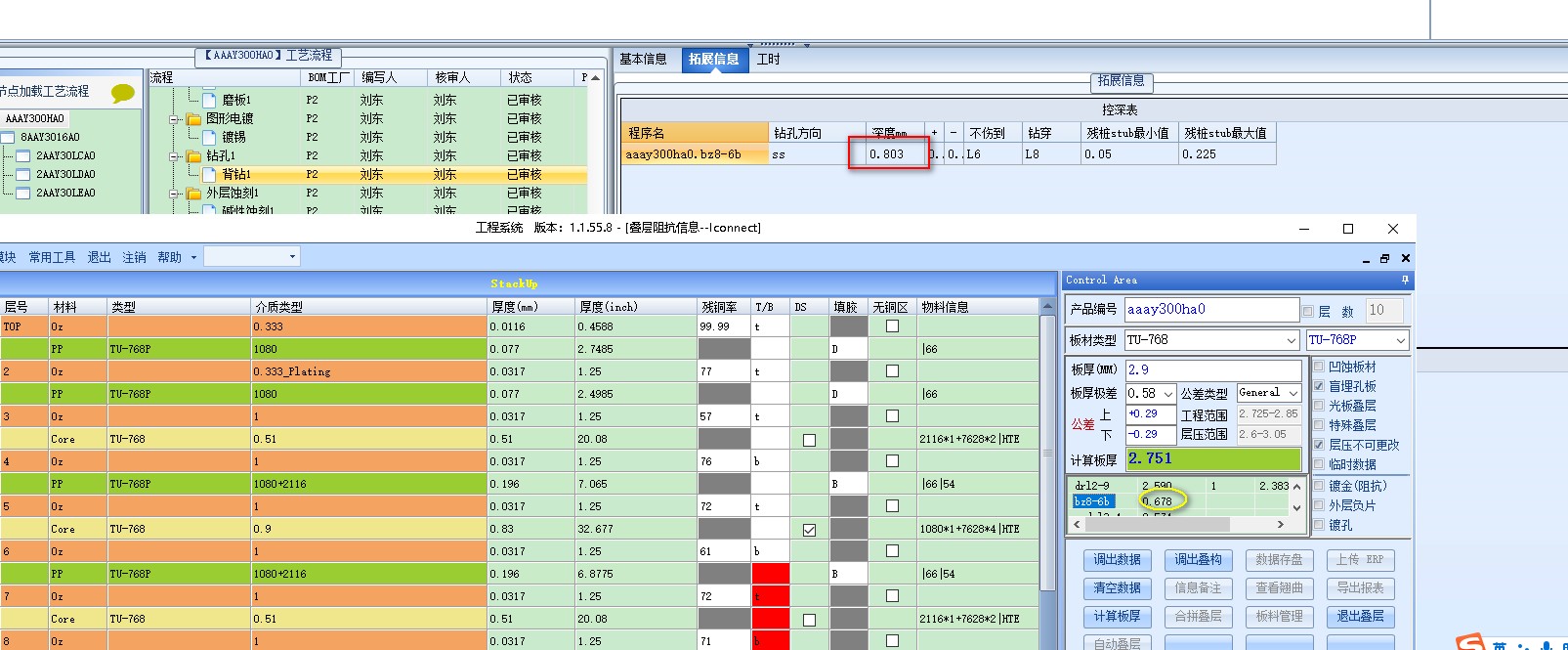Click the 8AAY3016A0 node icon
The width and height of the screenshot is (1568, 650).
(x=8, y=138)
